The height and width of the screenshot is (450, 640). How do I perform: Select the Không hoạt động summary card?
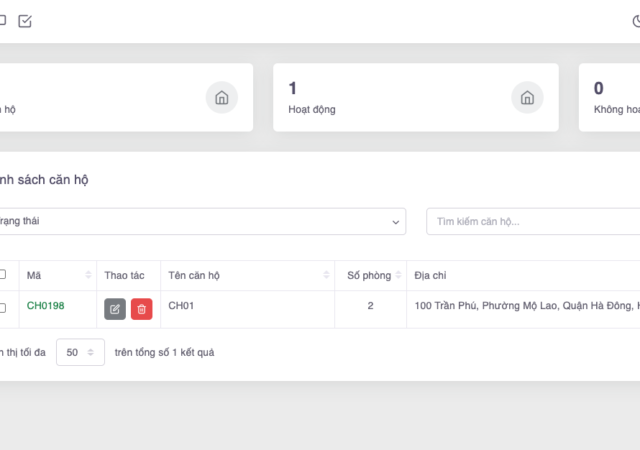(610, 98)
